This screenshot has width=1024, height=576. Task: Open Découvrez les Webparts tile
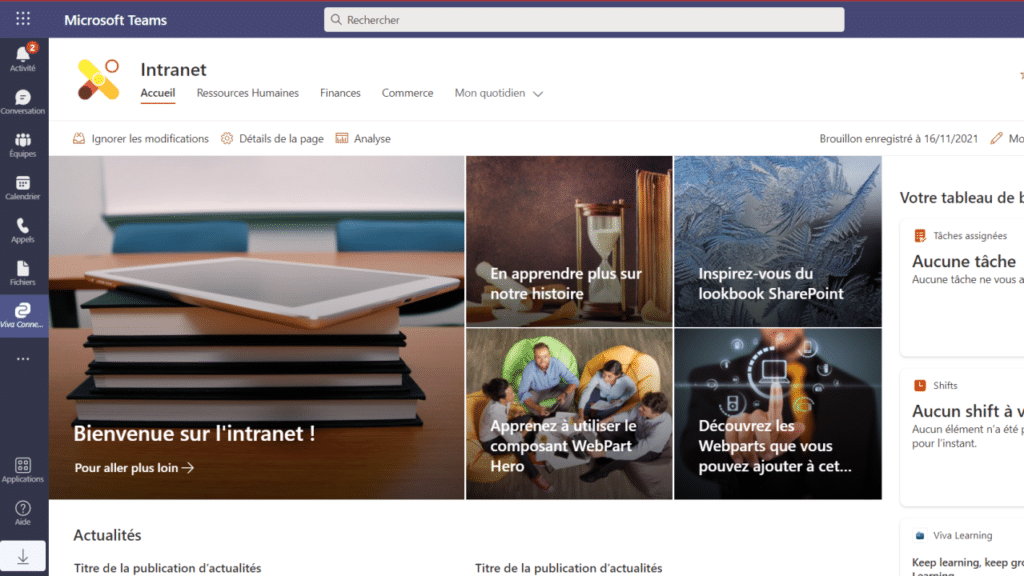pyautogui.click(x=778, y=414)
